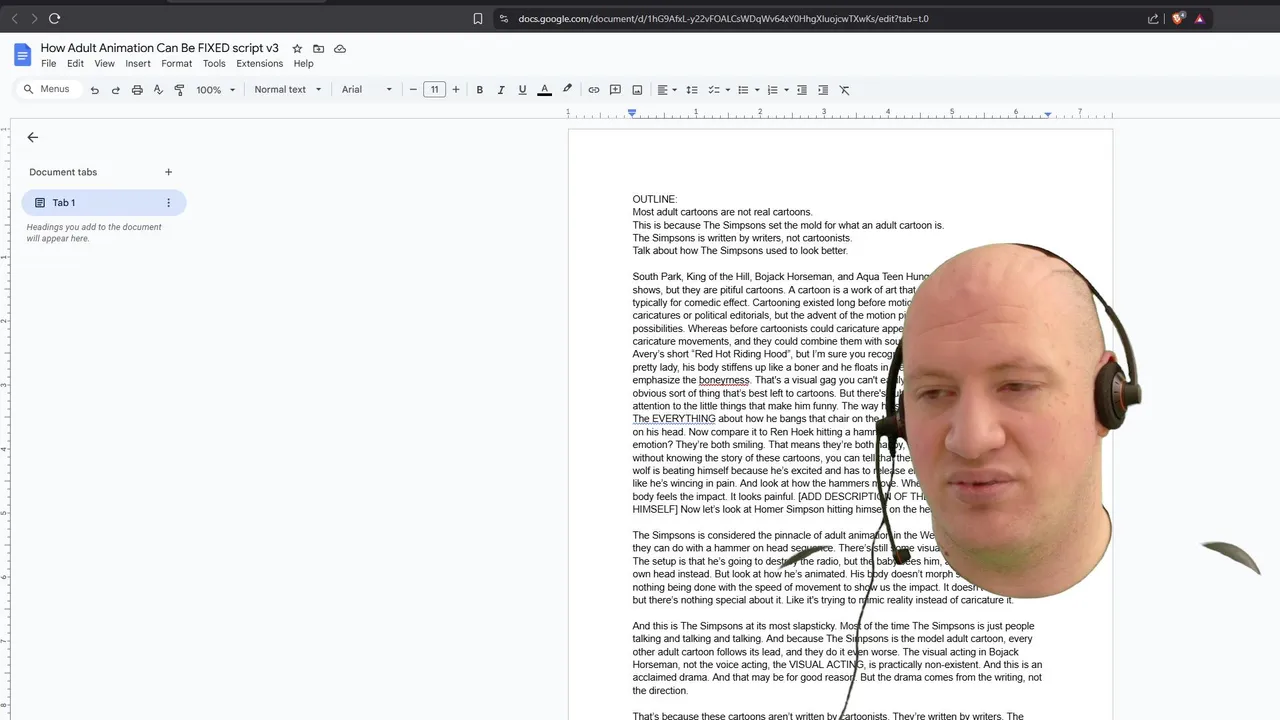Bookmark this page in browser
1280x720 pixels.
pos(478,18)
